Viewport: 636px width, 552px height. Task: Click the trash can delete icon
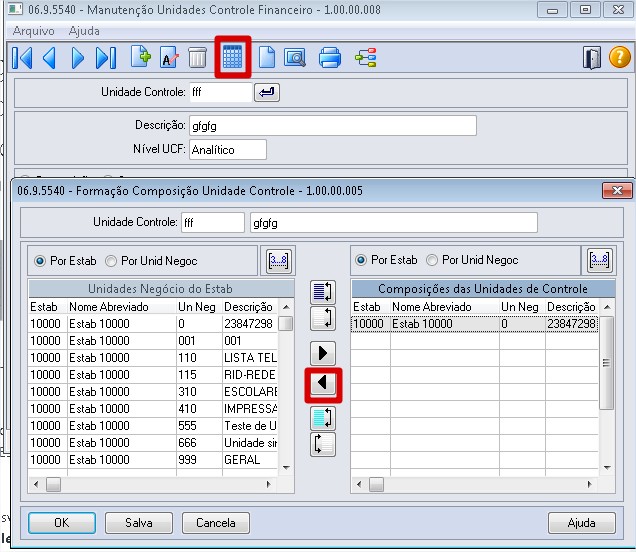(198, 58)
